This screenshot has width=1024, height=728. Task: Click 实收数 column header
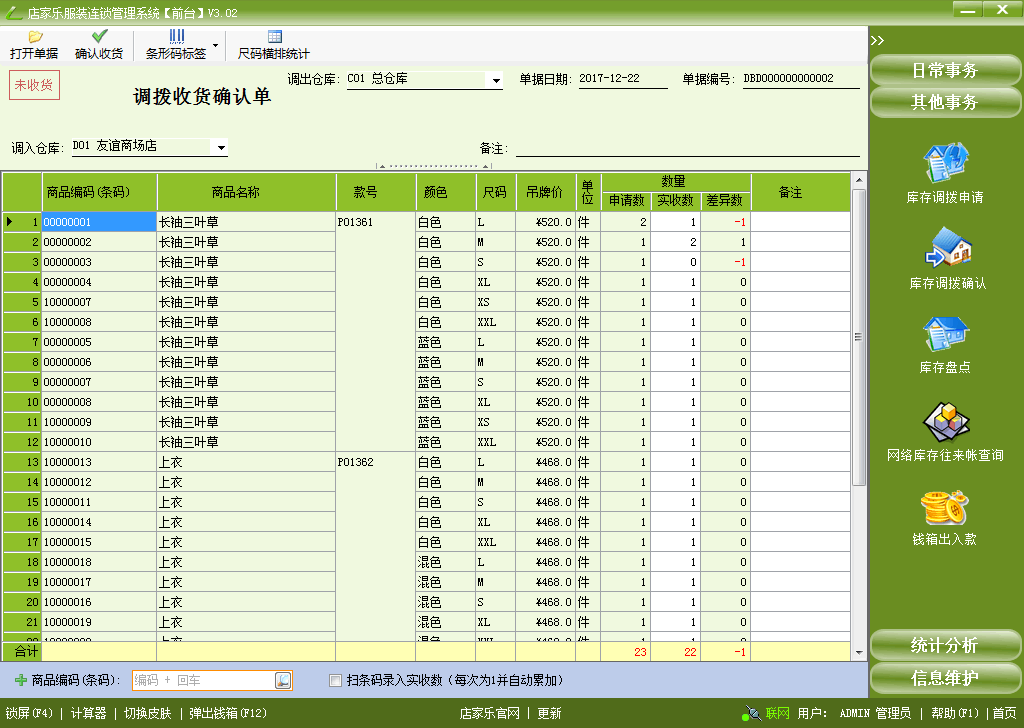676,200
